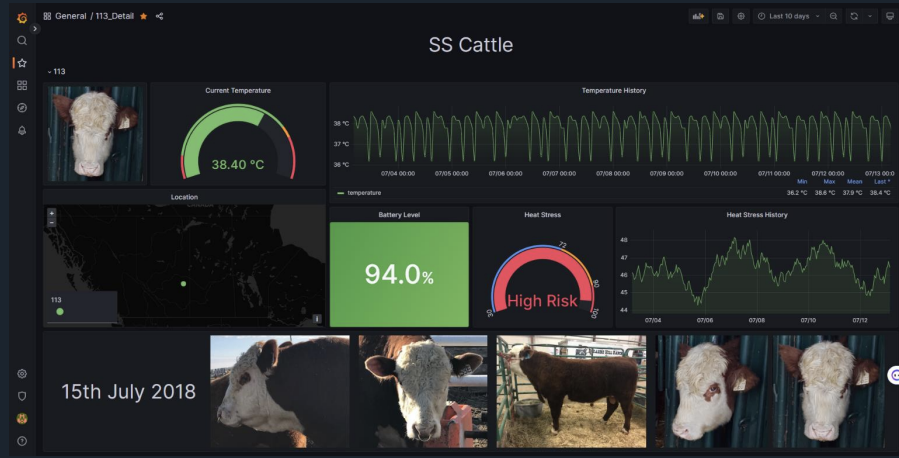Open the Dashboards icon in sidebar

coord(21,85)
